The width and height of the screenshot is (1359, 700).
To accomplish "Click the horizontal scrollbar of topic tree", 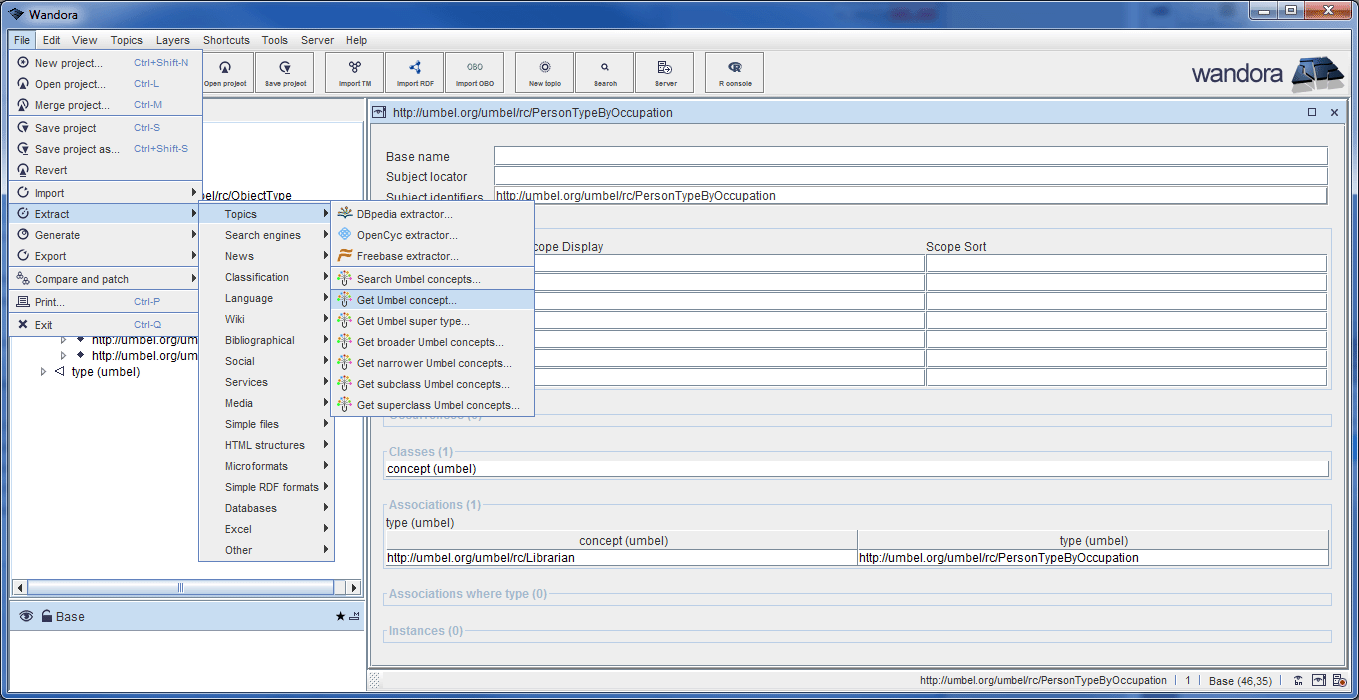I will 180,588.
